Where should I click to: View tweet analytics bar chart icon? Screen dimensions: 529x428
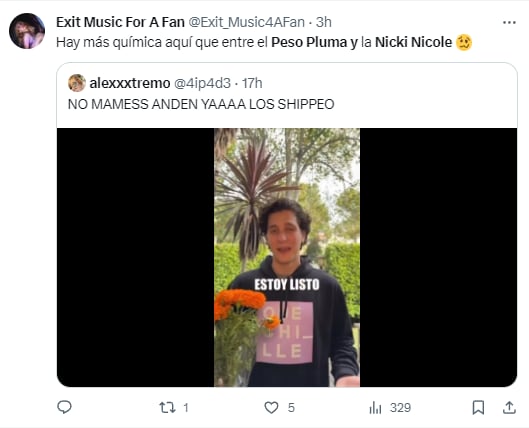(375, 407)
